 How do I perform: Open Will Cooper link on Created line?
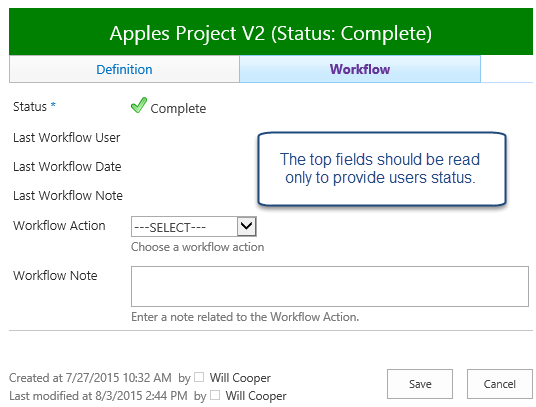point(240,378)
